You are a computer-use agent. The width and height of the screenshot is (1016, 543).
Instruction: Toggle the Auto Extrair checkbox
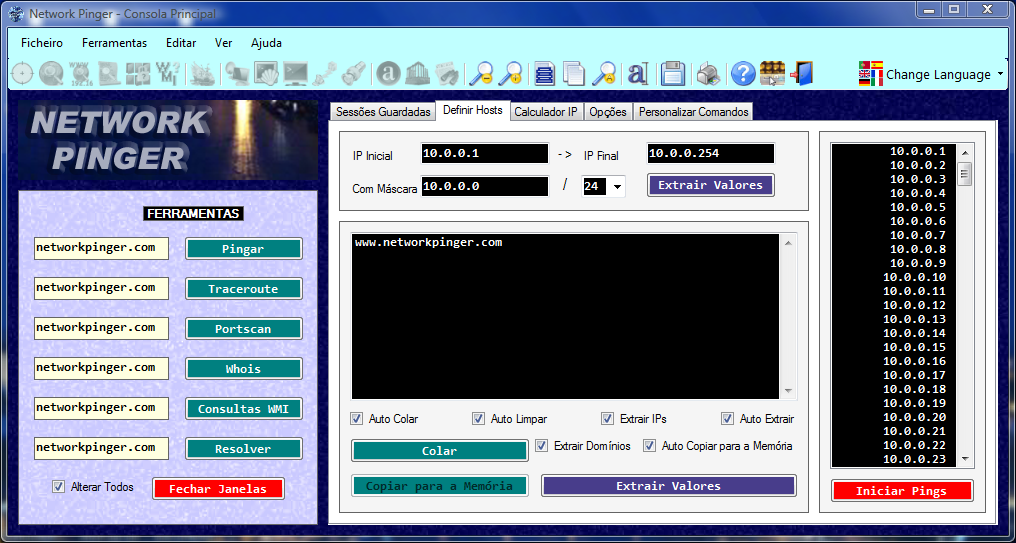tap(727, 419)
